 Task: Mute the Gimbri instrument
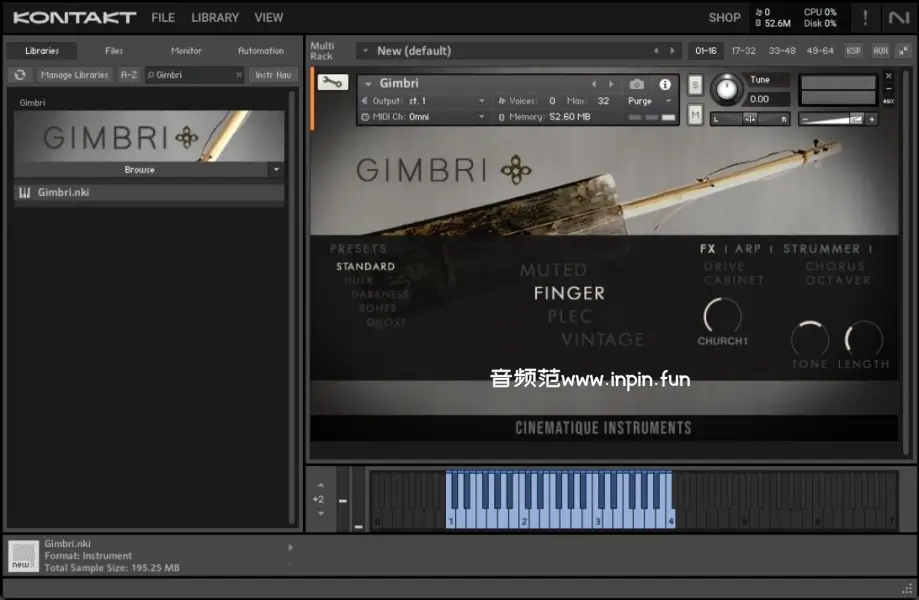695,115
